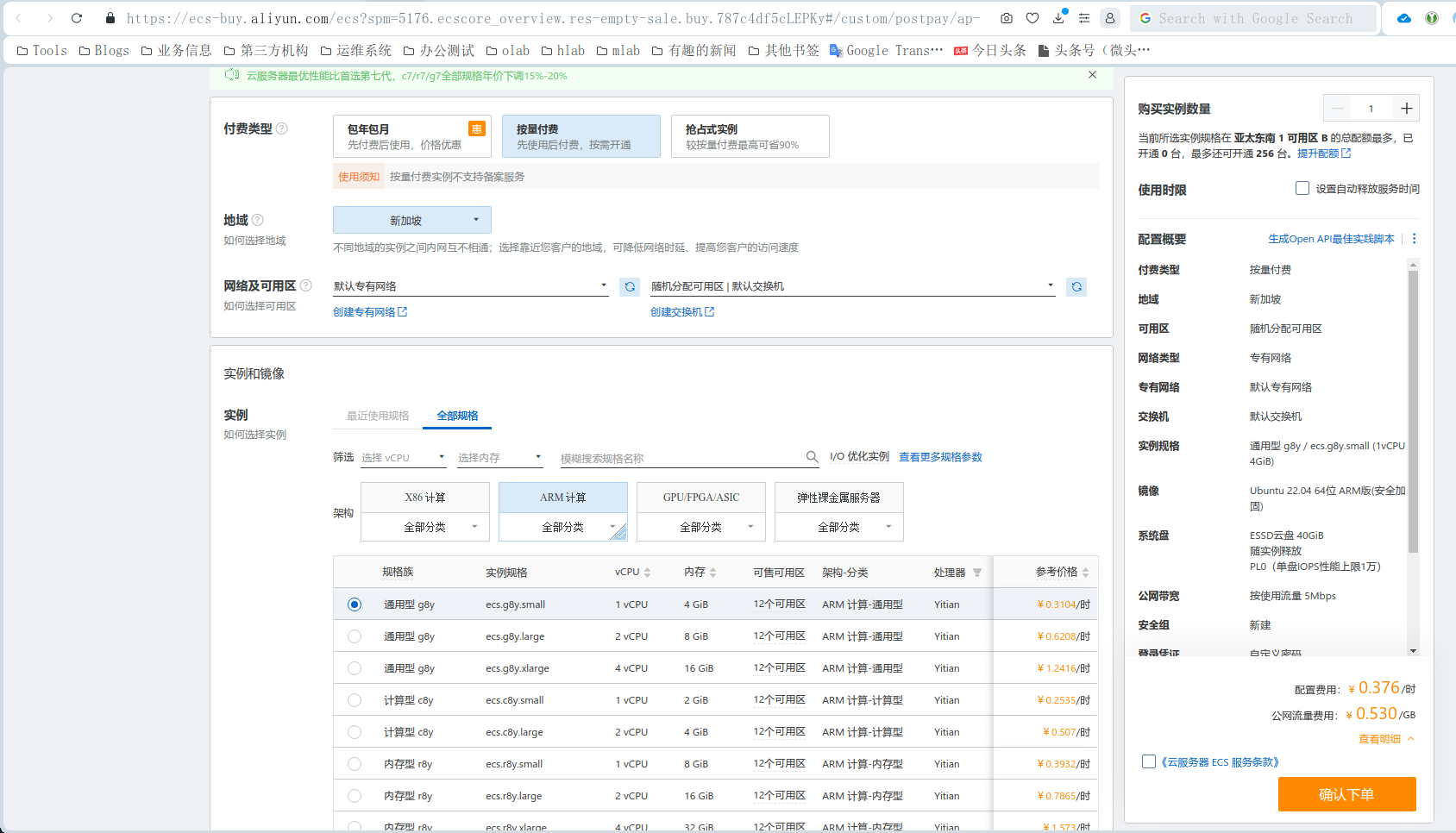This screenshot has height=833, width=1456.
Task: Open the 地域 新加坡 dropdown
Action: point(412,220)
